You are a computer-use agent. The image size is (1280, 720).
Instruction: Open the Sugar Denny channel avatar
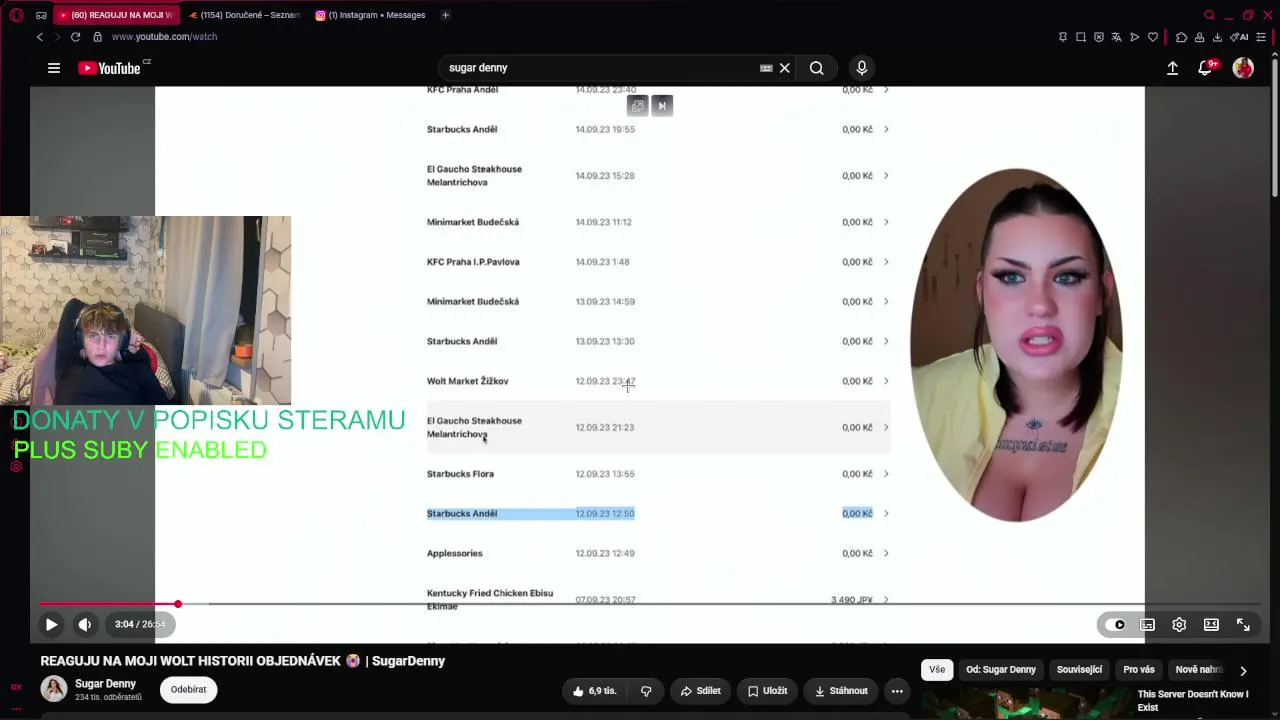pyautogui.click(x=54, y=689)
